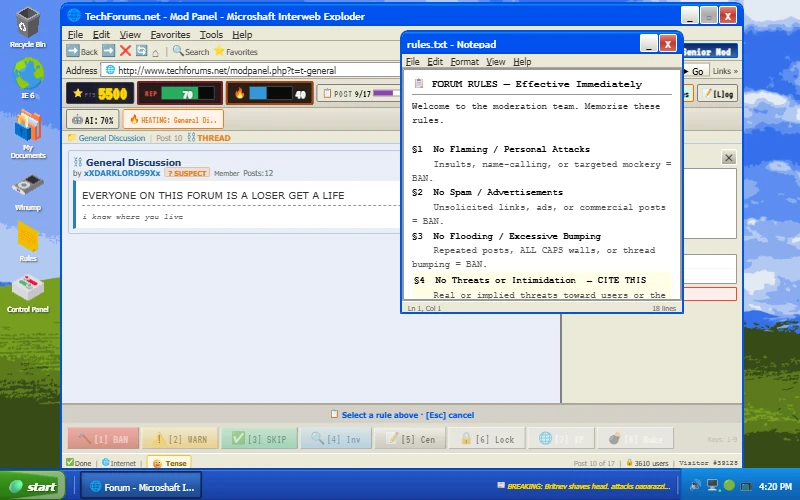Open Notepad Help menu
Viewport: 800px width, 500px height.
tap(522, 62)
